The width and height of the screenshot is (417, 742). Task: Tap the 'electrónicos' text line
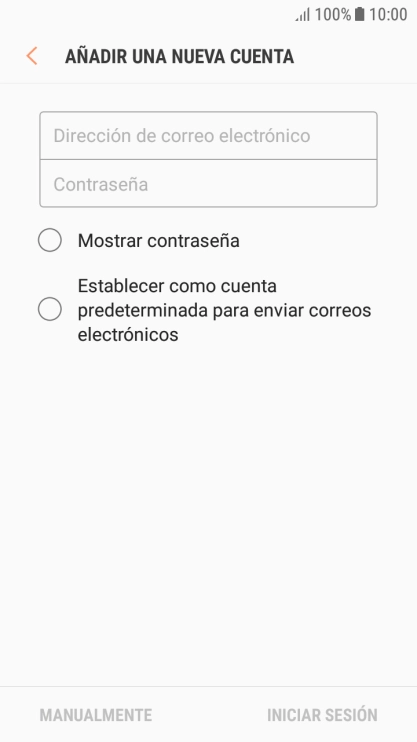[x=128, y=334]
